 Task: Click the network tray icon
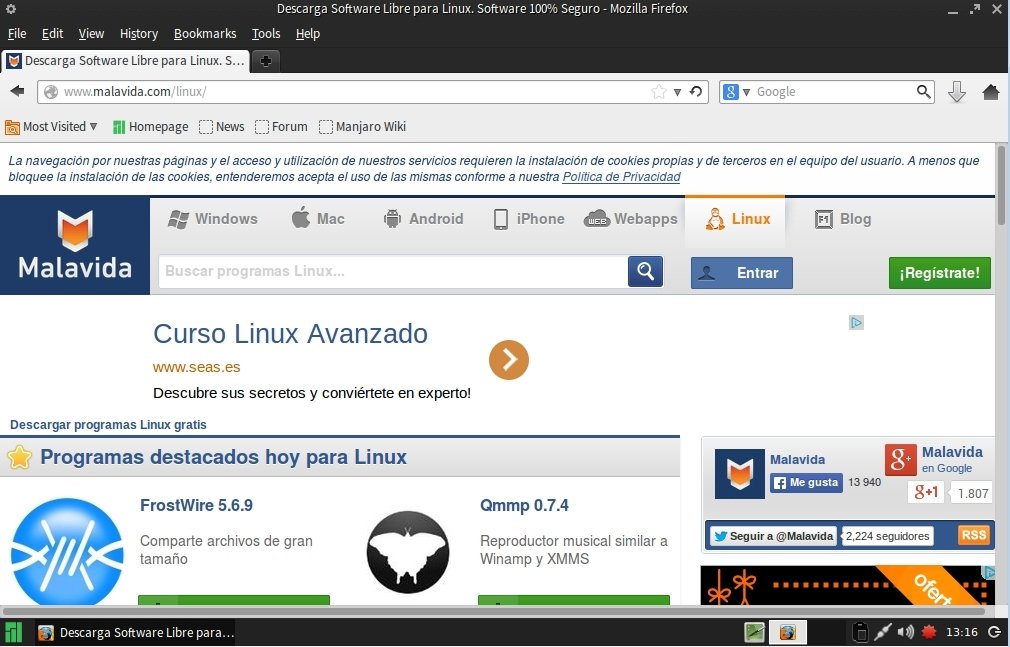pyautogui.click(x=882, y=632)
